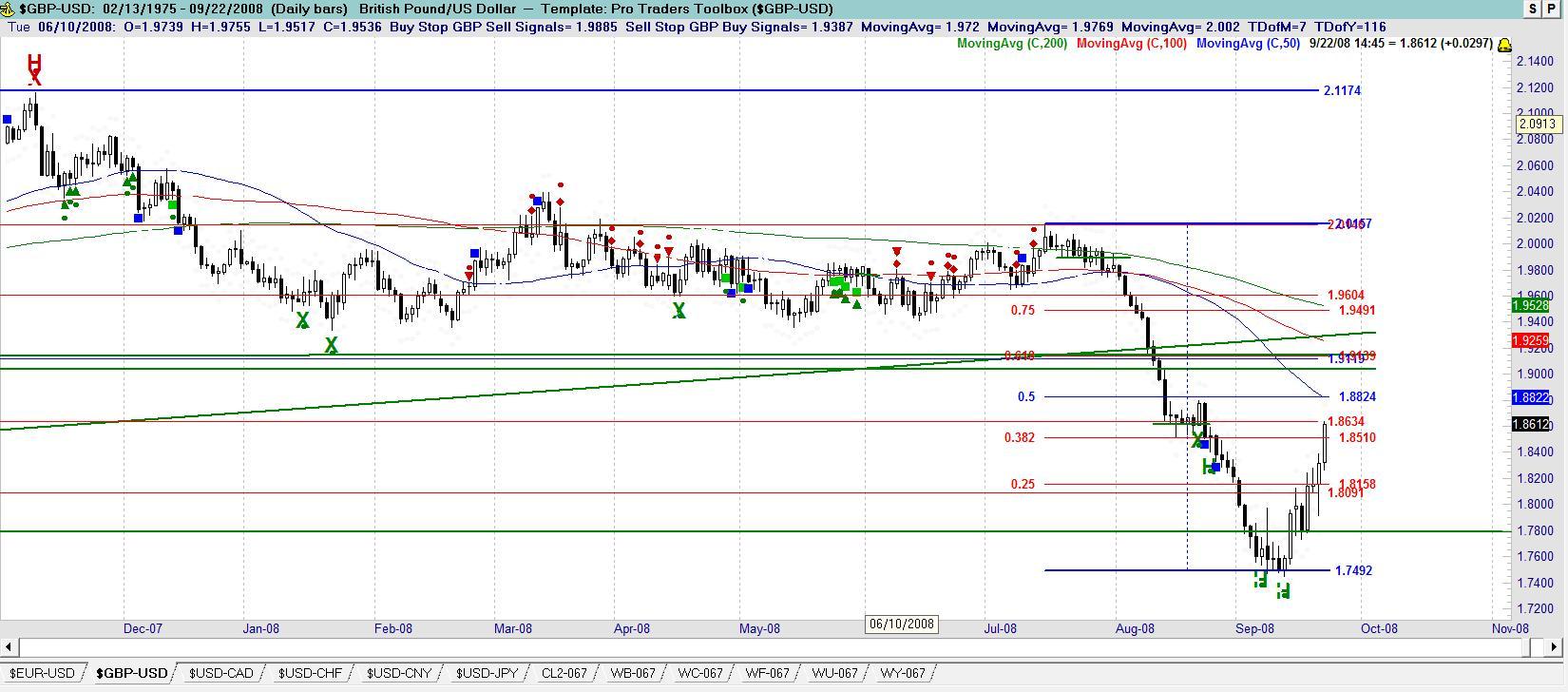The width and height of the screenshot is (1568, 692).
Task: Open the $USD-CAD chart tab
Action: coord(220,673)
